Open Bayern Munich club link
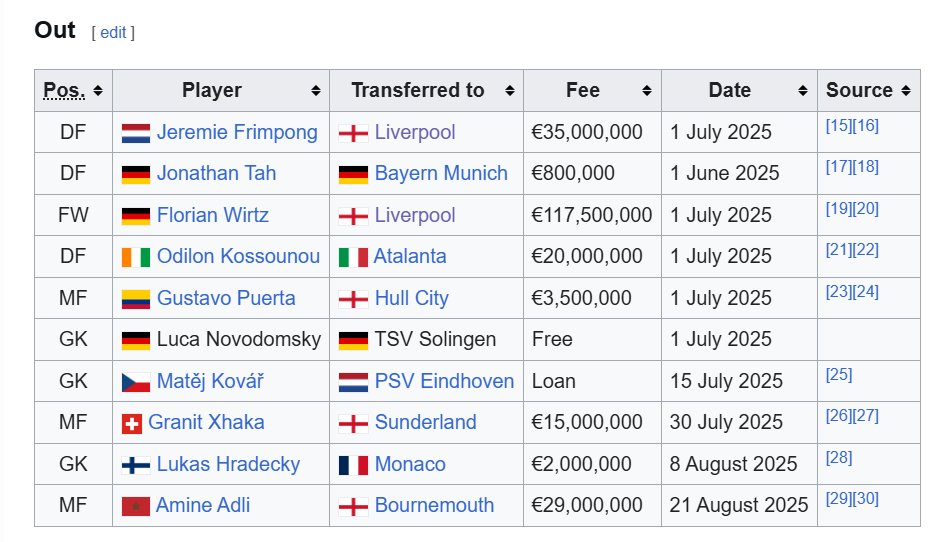 tap(441, 173)
